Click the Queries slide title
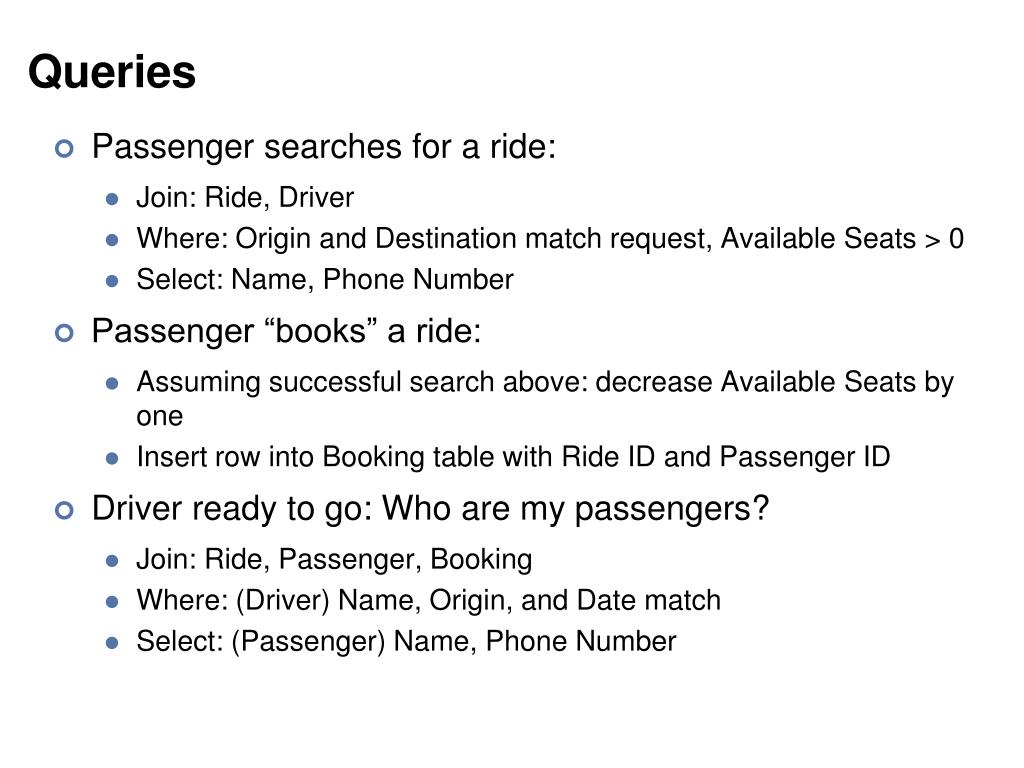The height and width of the screenshot is (768, 1024). 112,72
